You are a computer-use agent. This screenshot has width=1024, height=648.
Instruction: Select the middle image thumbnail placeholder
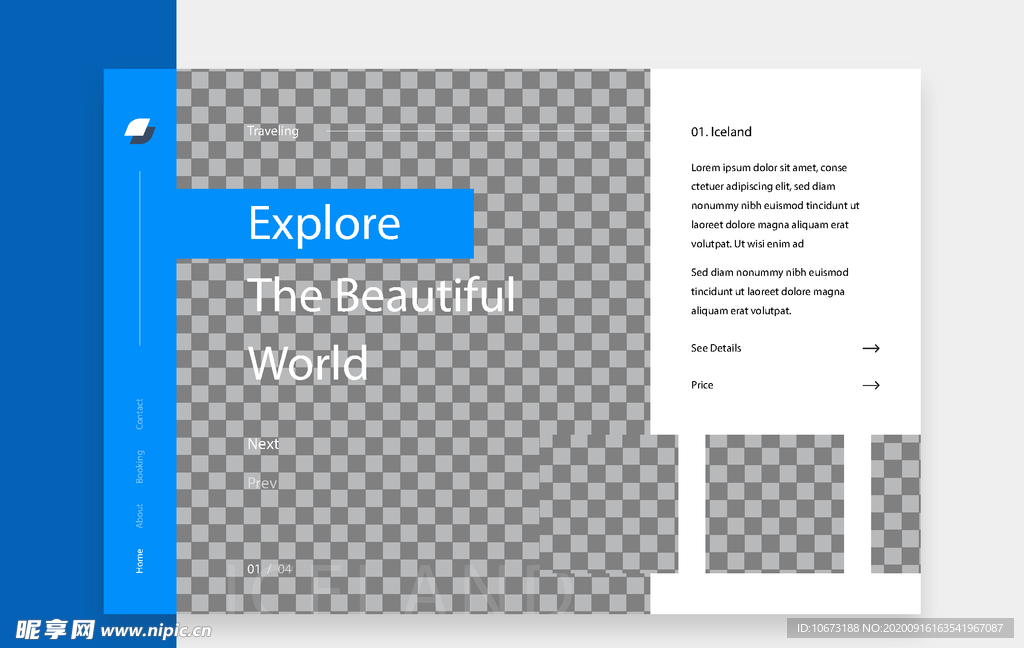[774, 503]
